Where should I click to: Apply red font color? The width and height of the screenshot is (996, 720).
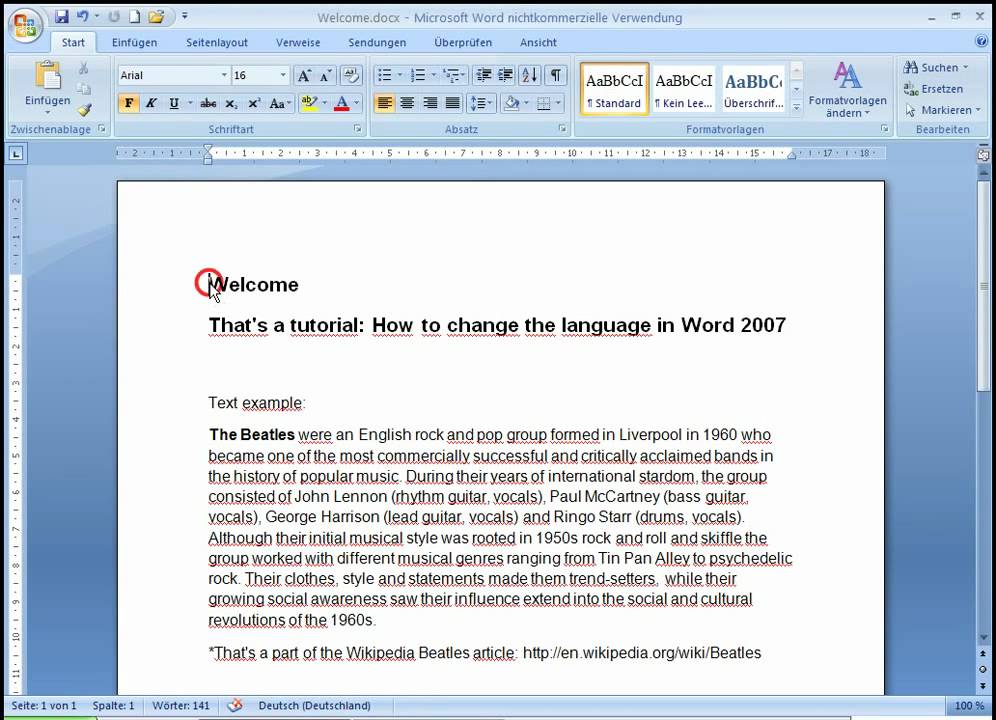coord(342,103)
